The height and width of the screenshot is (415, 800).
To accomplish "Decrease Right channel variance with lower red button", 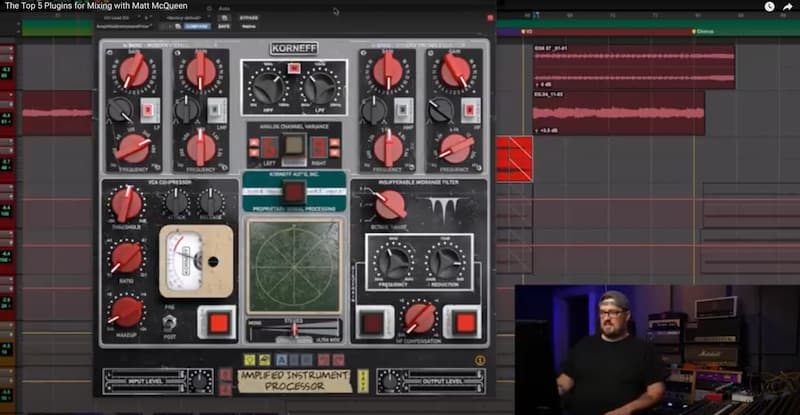I will (x=334, y=153).
